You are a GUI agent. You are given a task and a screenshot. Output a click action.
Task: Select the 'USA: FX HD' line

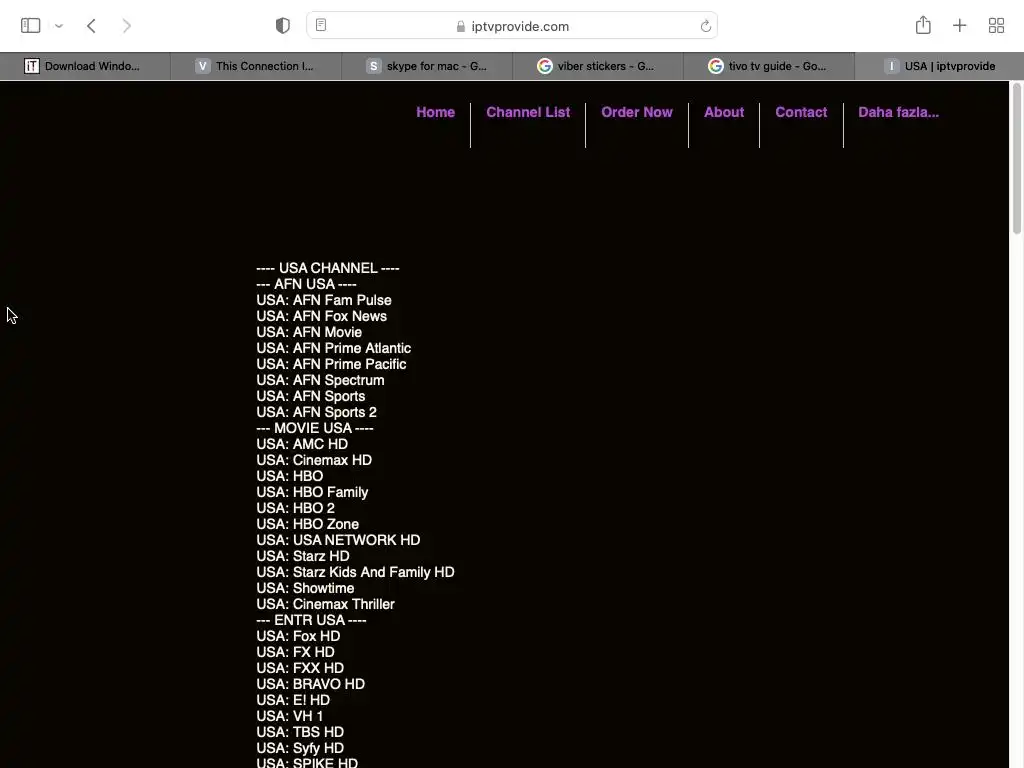[295, 652]
